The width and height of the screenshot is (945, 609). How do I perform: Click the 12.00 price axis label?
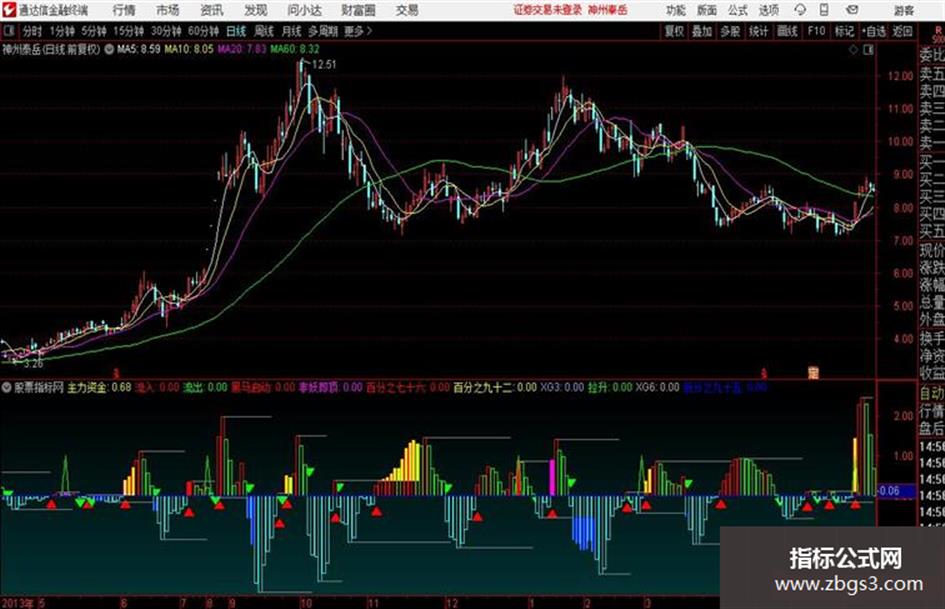coord(900,76)
